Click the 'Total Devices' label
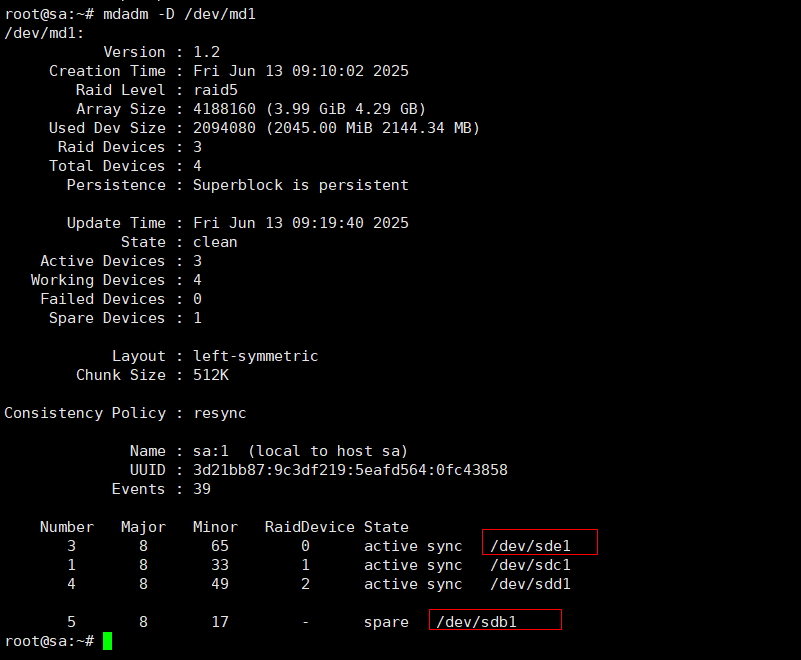This screenshot has height=660, width=801. tap(107, 166)
